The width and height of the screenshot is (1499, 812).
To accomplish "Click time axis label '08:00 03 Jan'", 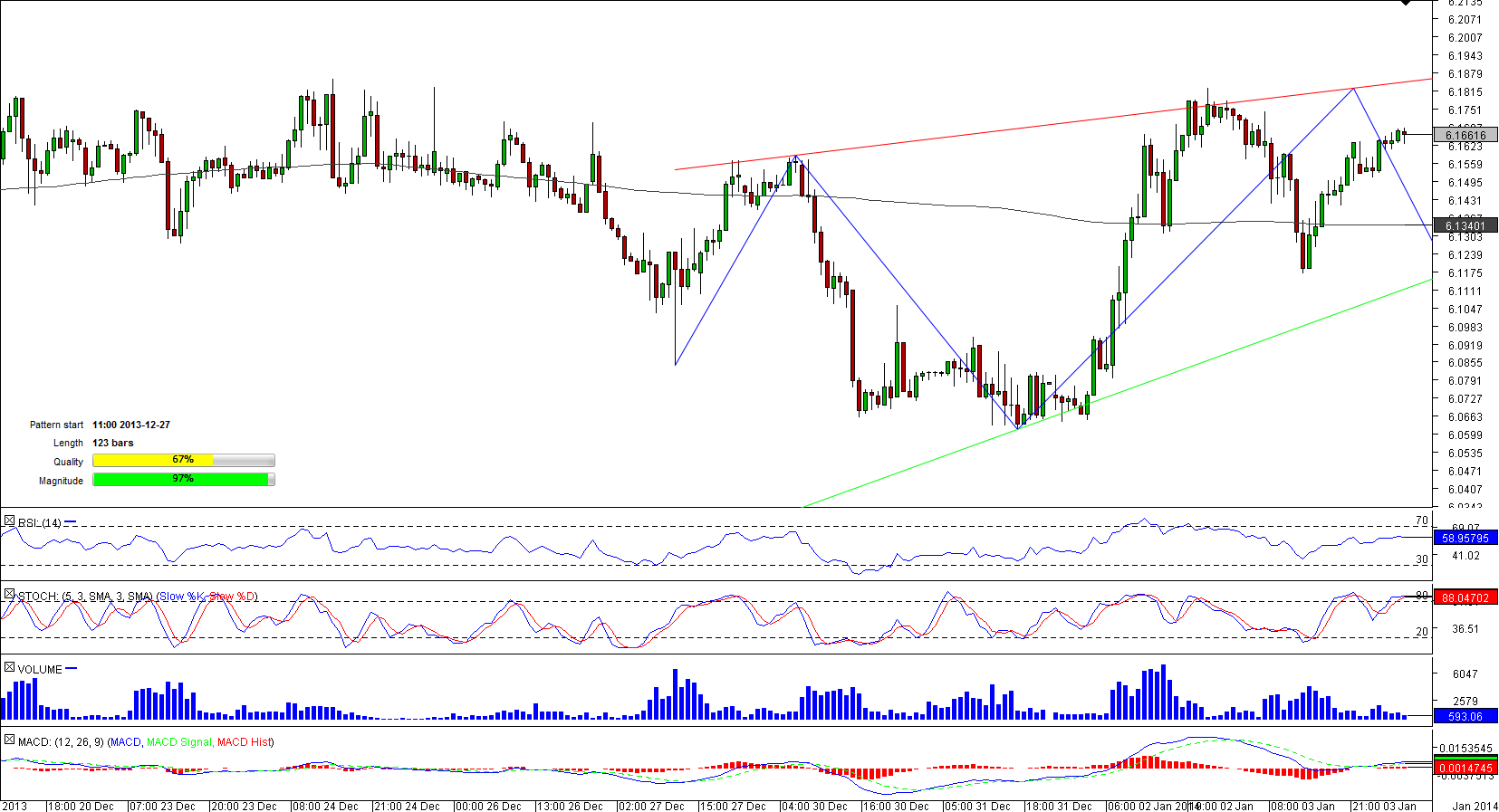I will click(x=1302, y=806).
